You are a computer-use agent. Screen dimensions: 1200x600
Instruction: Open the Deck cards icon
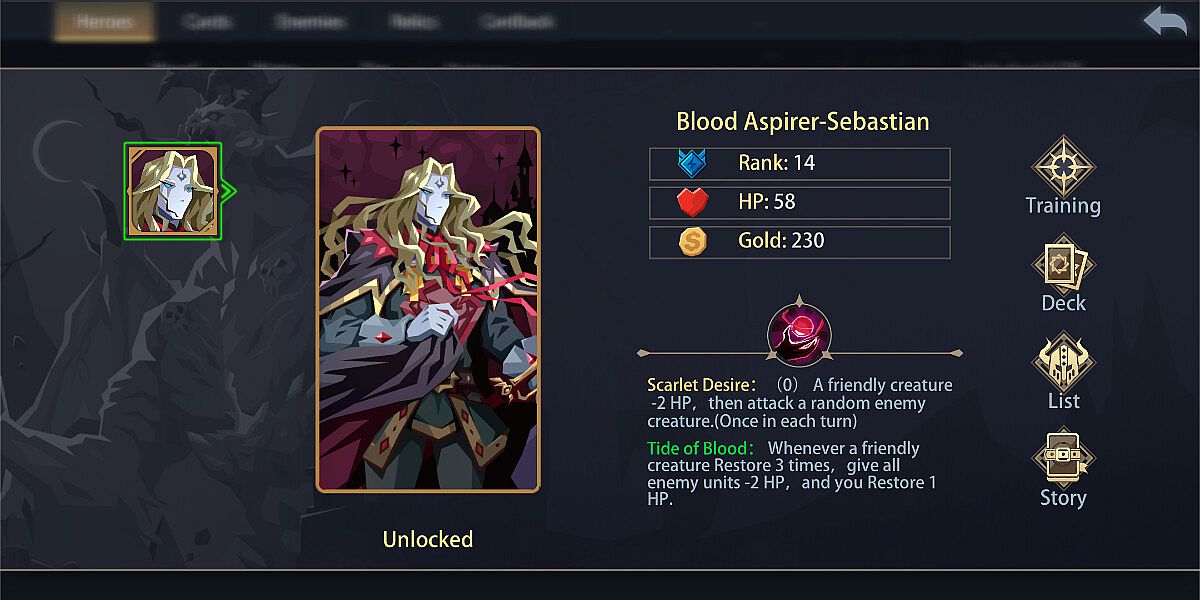pos(1063,264)
